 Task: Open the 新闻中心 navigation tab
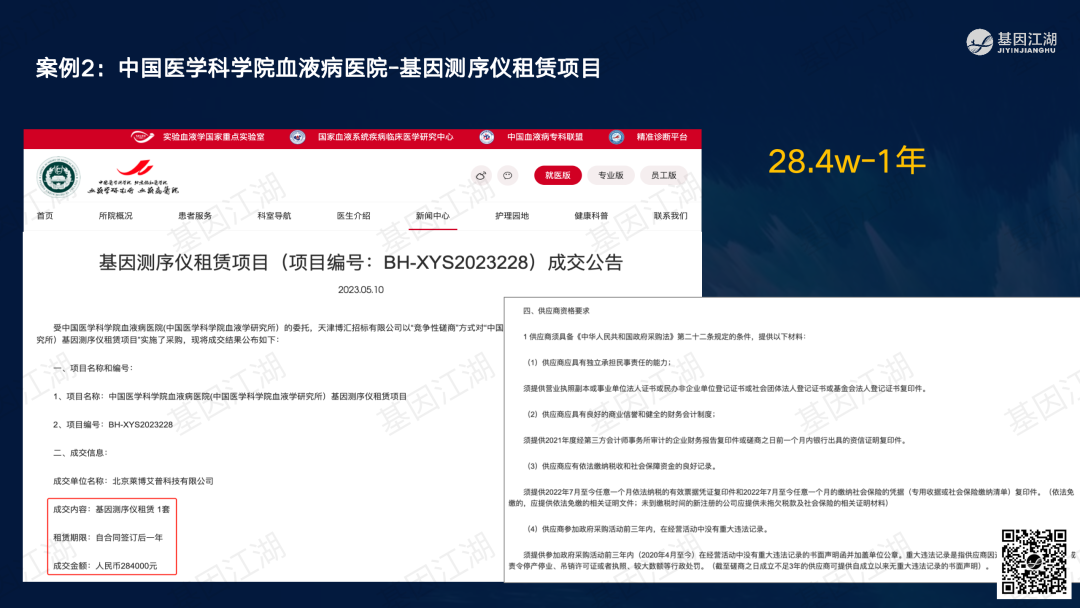(x=433, y=216)
